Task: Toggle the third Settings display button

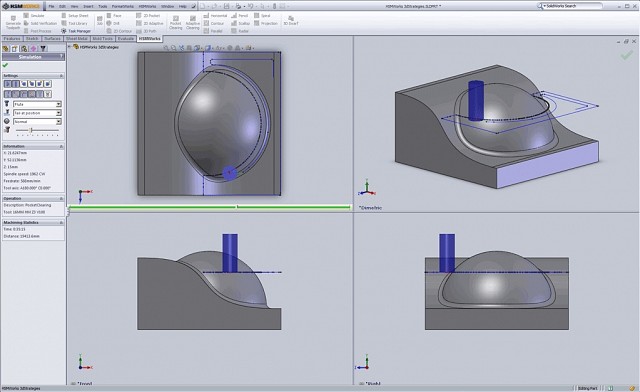Action: point(24,84)
